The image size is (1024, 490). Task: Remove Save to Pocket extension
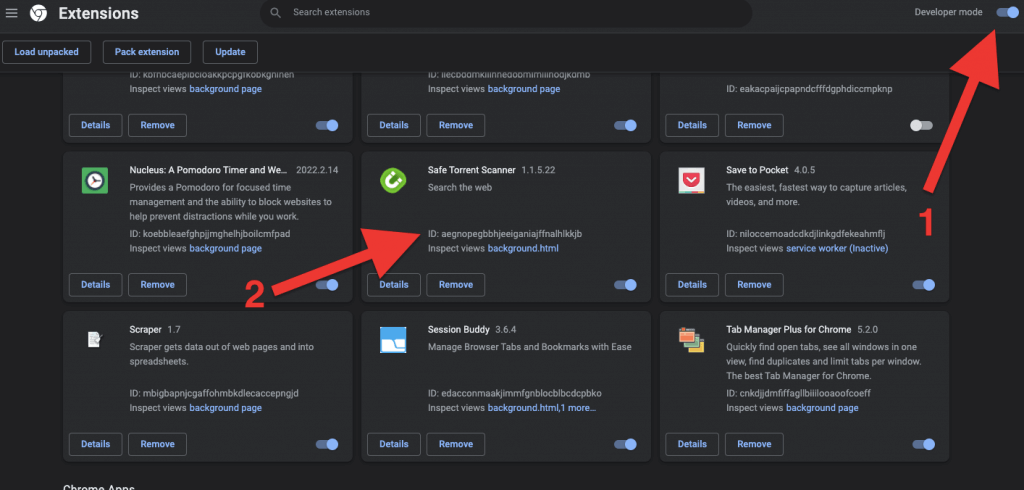(x=754, y=285)
